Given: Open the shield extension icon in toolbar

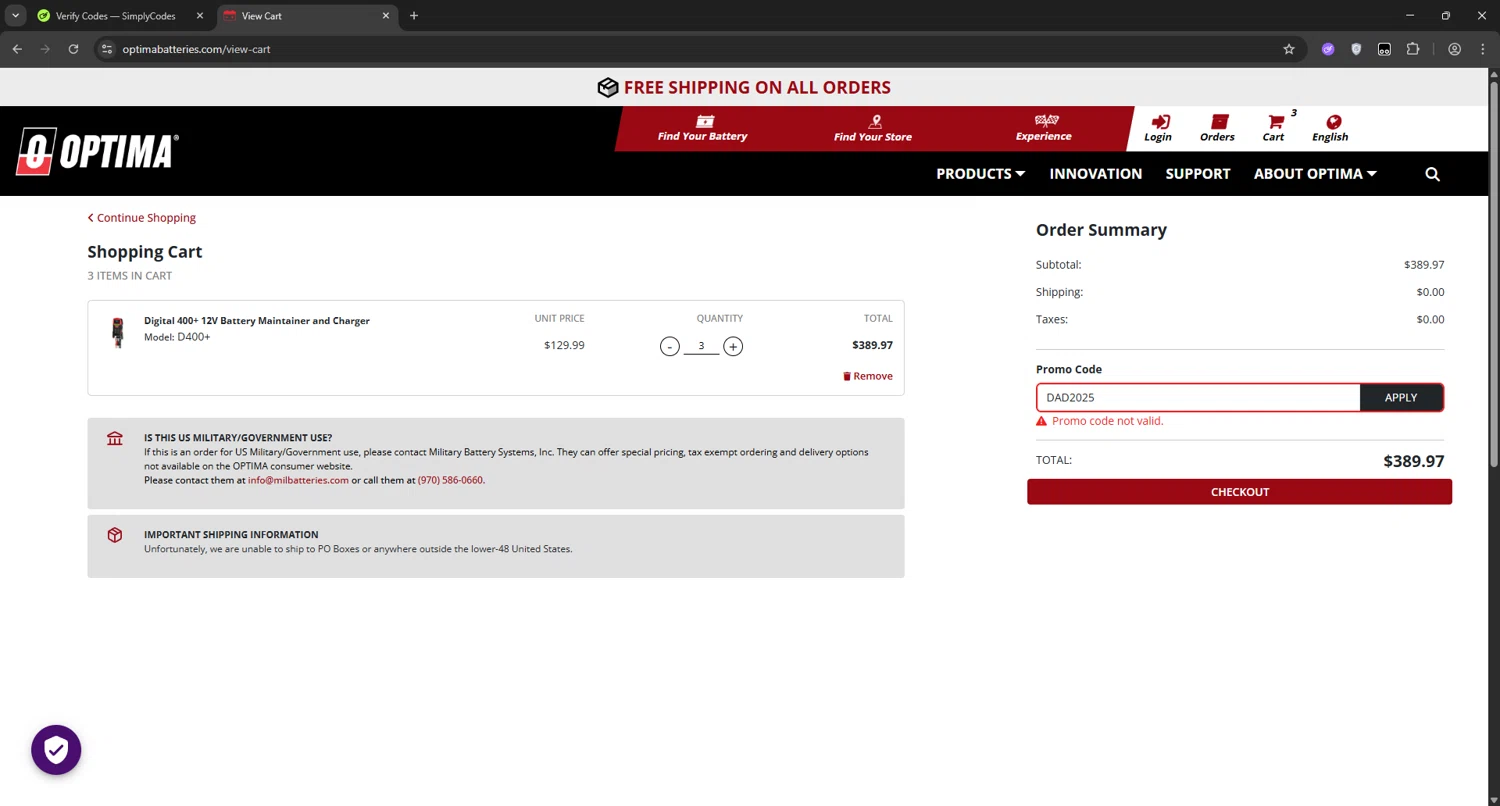Looking at the screenshot, I should click(x=1356, y=49).
